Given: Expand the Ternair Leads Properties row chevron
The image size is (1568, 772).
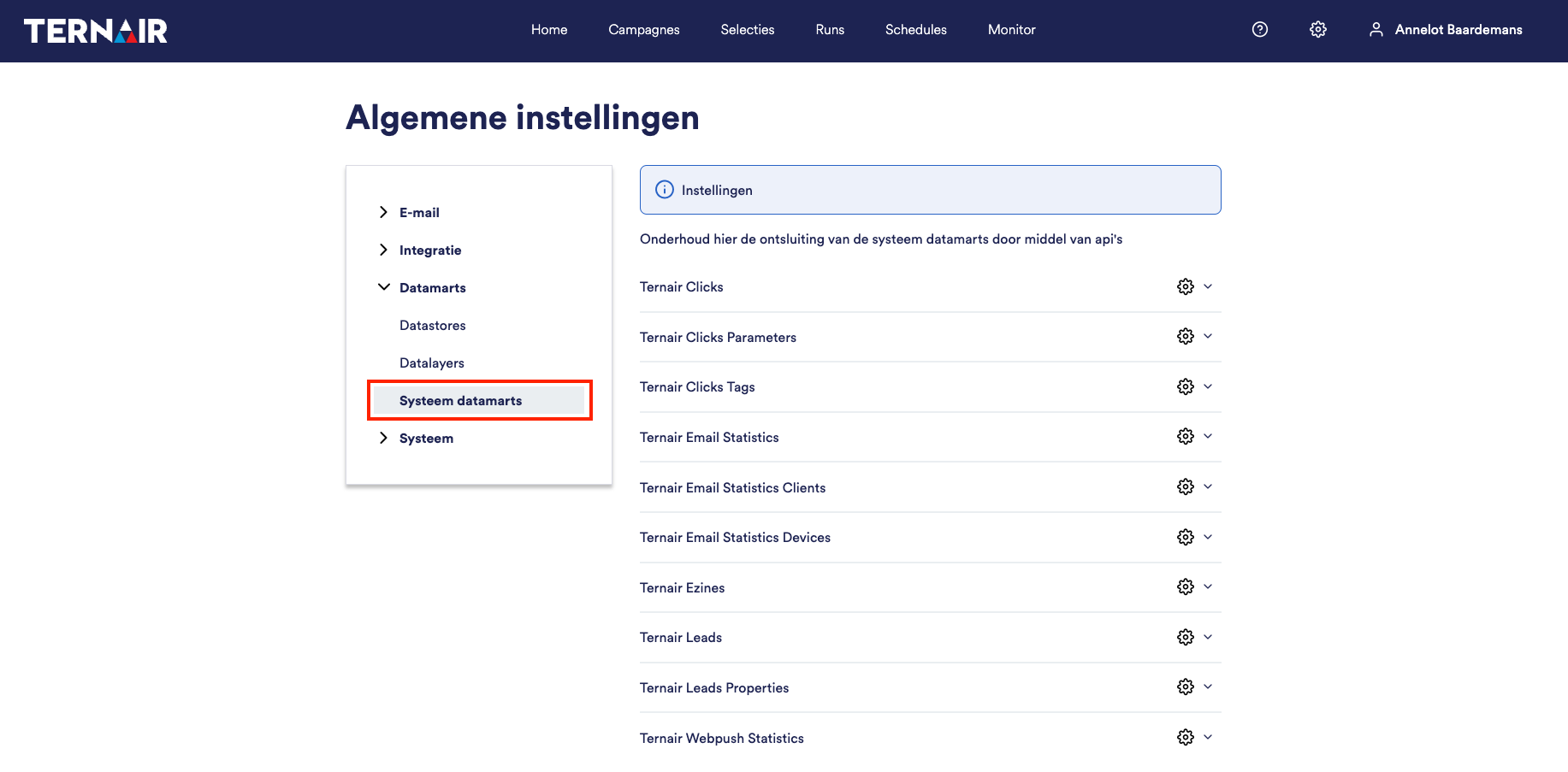Looking at the screenshot, I should tap(1208, 687).
